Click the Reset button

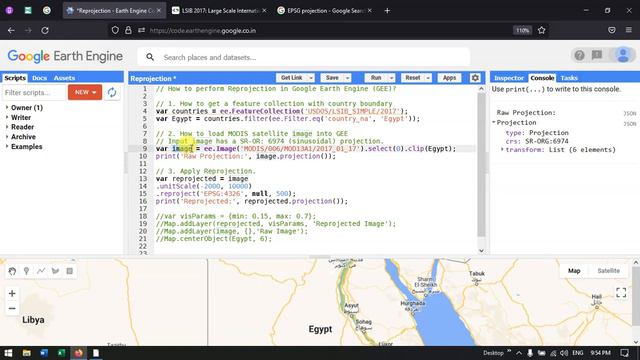413,78
